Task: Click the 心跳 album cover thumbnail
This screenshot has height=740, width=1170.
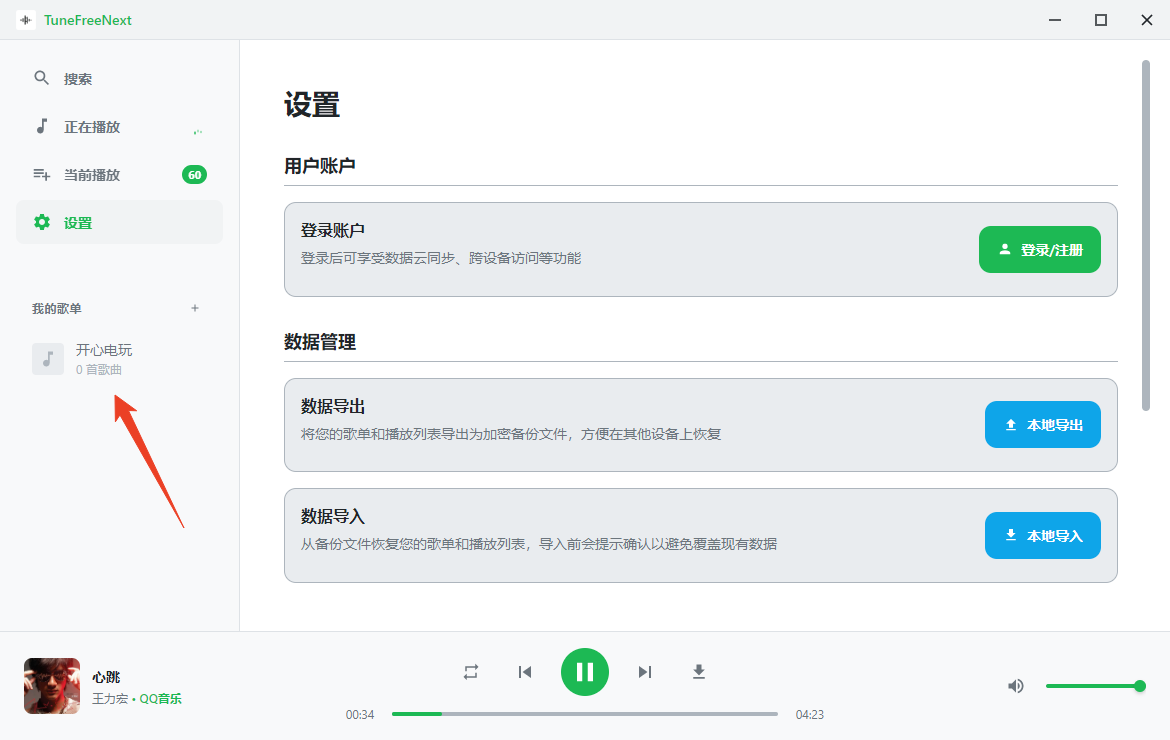Action: (52, 686)
